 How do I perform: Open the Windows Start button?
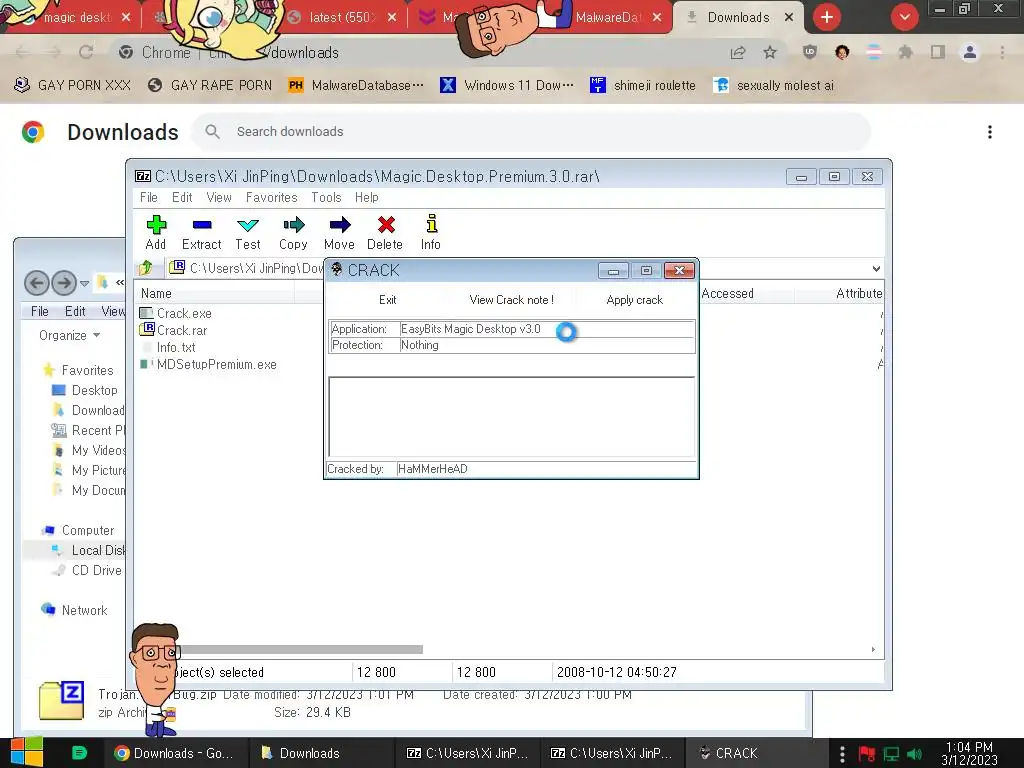pos(27,752)
